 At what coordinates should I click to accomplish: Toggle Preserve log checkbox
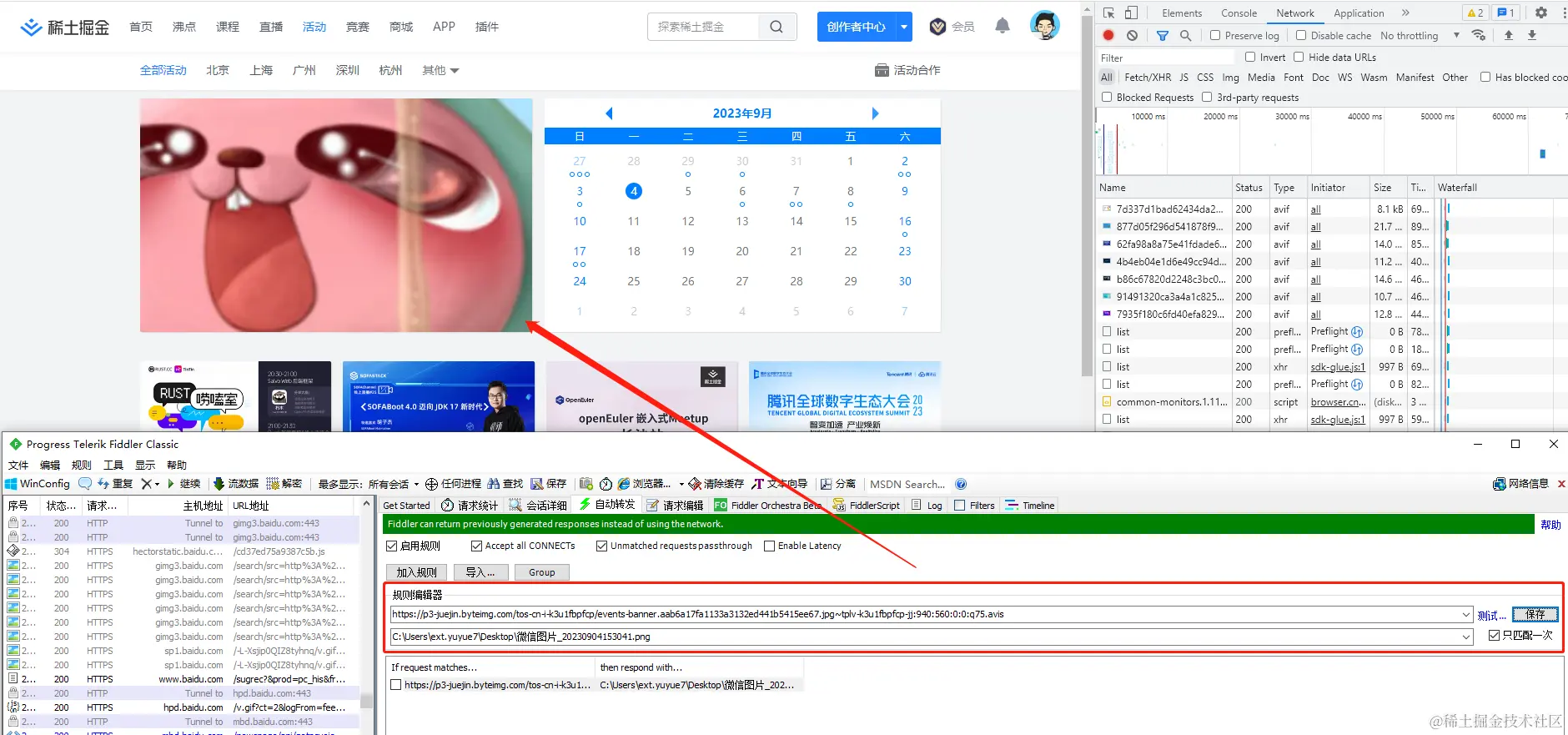pos(1215,35)
